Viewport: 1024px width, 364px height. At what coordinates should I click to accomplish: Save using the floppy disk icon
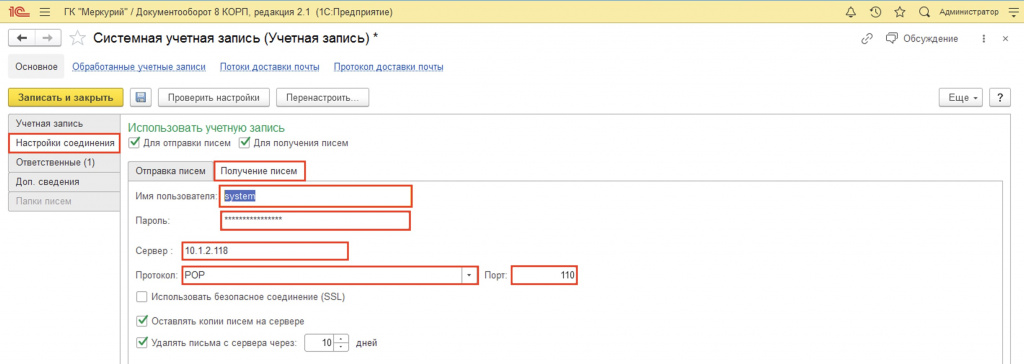pyautogui.click(x=140, y=97)
